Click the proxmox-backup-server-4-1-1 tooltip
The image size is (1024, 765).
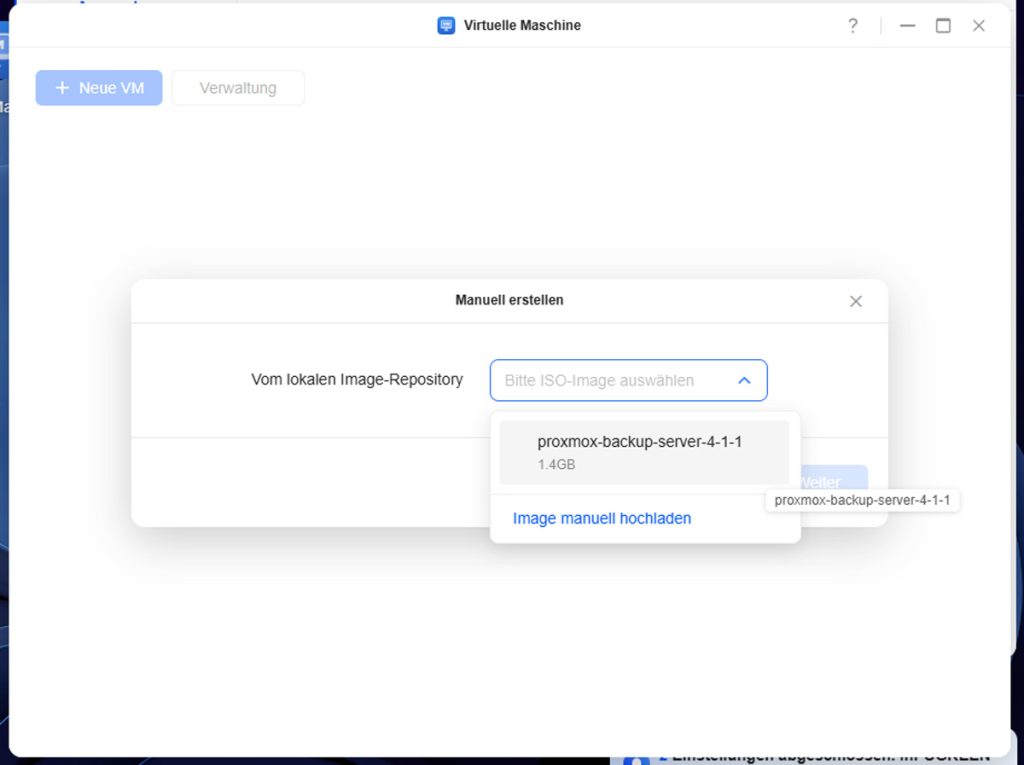click(x=862, y=500)
